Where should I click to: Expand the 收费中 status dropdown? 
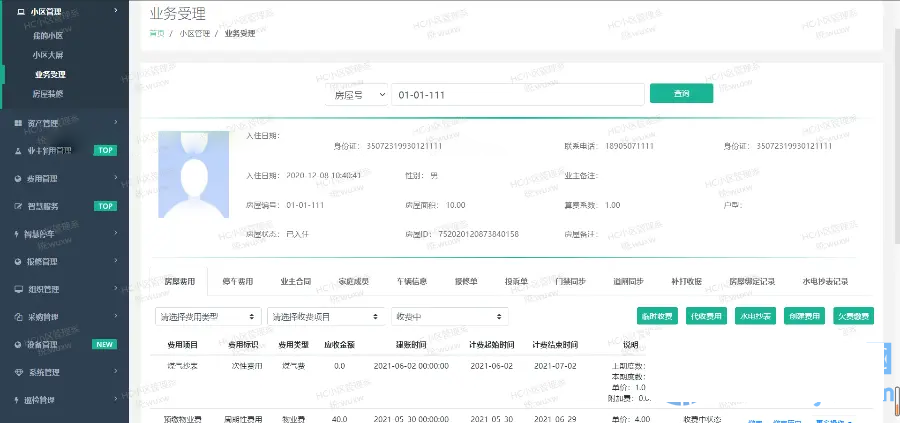click(x=450, y=316)
